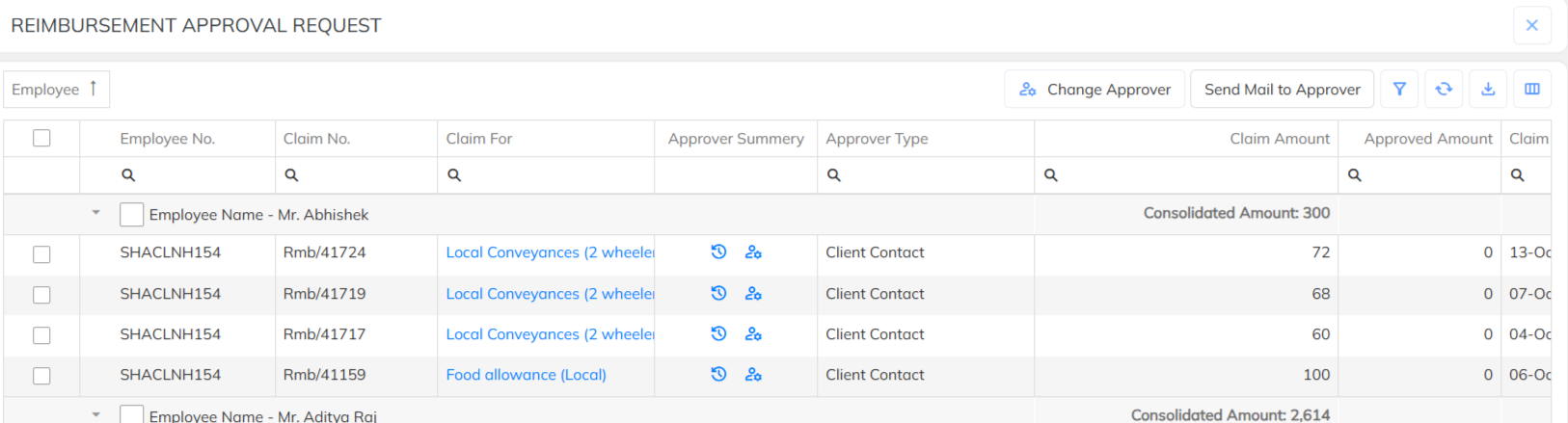The width and height of the screenshot is (1568, 423).
Task: Open Food allowance (Local) claim link
Action: [526, 375]
